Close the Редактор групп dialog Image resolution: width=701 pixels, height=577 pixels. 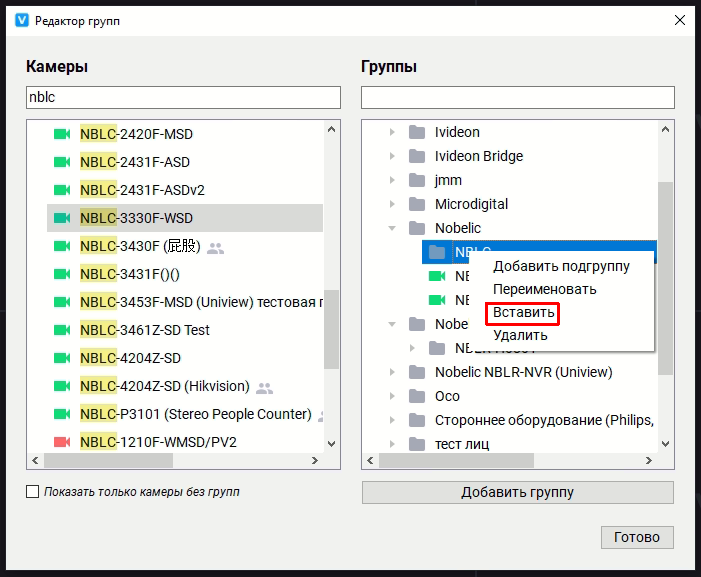click(680, 21)
